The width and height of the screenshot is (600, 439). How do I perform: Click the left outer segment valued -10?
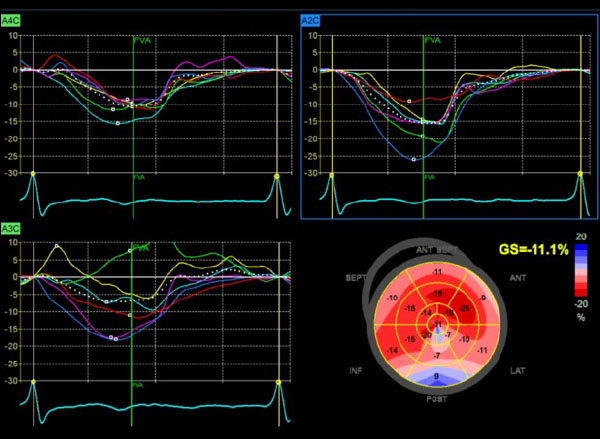tap(391, 299)
